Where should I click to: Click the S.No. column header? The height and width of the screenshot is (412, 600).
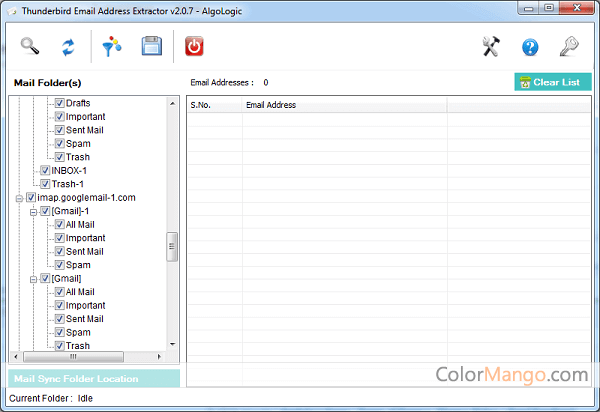click(x=214, y=105)
